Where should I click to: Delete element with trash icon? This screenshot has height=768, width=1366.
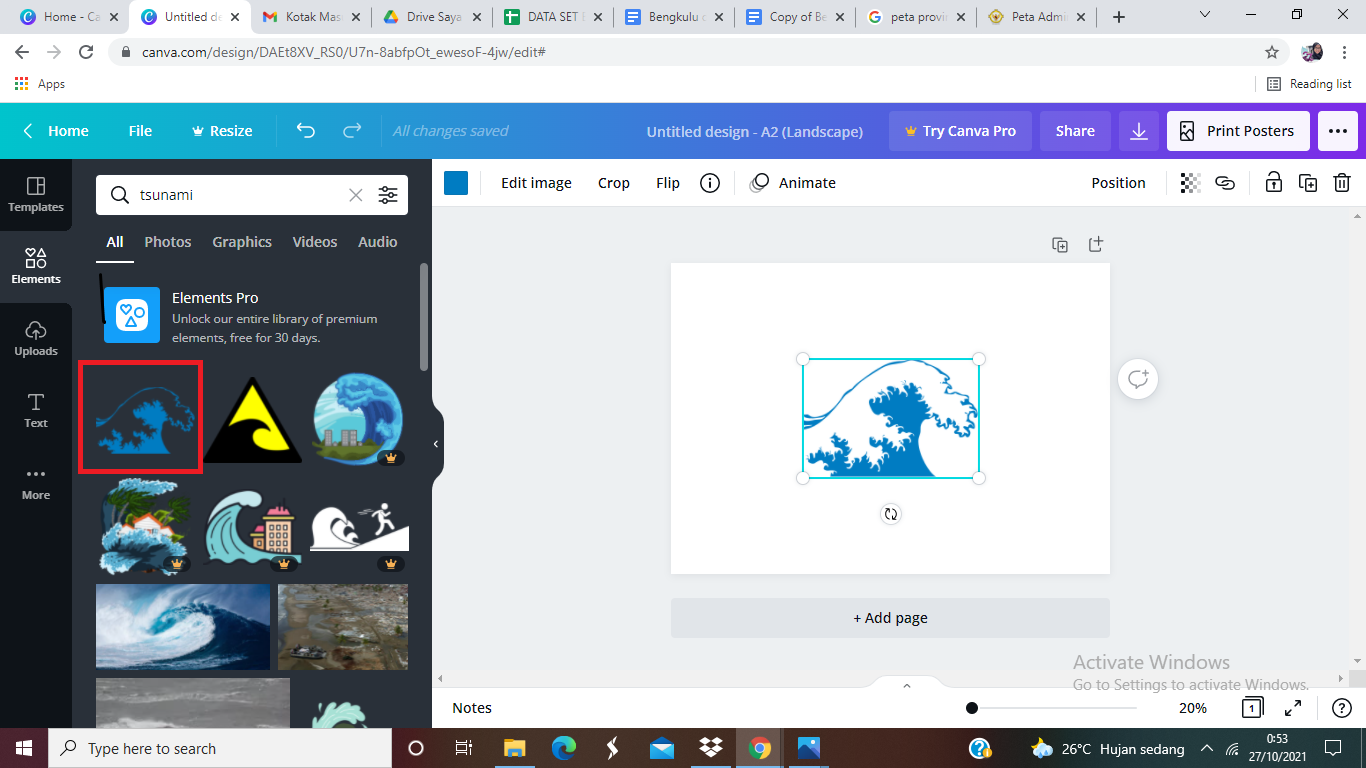pos(1342,183)
